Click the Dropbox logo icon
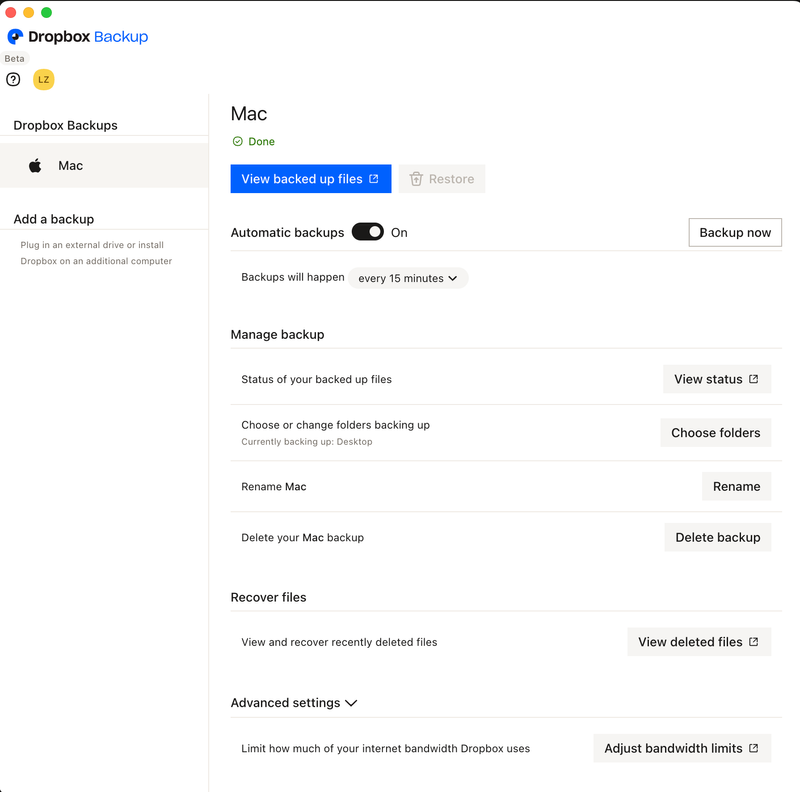Screen dimensions: 800x792 coord(15,37)
